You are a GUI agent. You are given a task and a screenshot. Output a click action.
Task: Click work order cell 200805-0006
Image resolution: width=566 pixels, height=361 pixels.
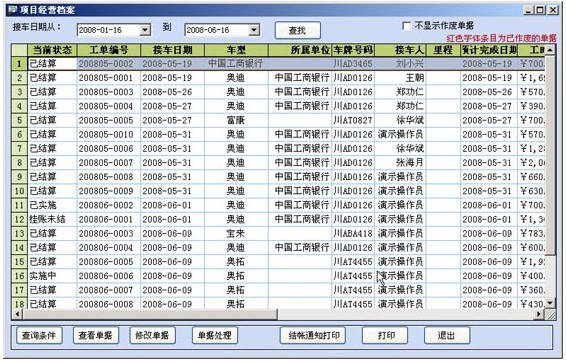109,148
